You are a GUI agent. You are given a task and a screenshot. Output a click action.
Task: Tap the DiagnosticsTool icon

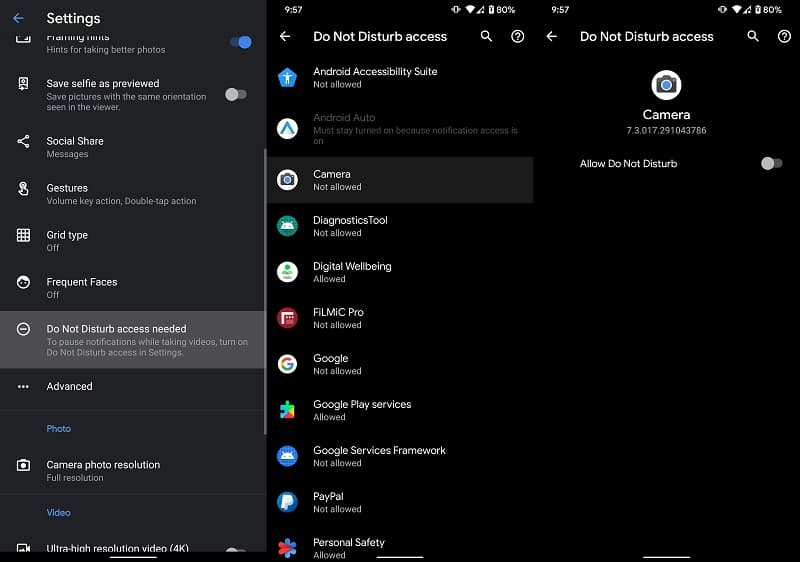click(287, 226)
